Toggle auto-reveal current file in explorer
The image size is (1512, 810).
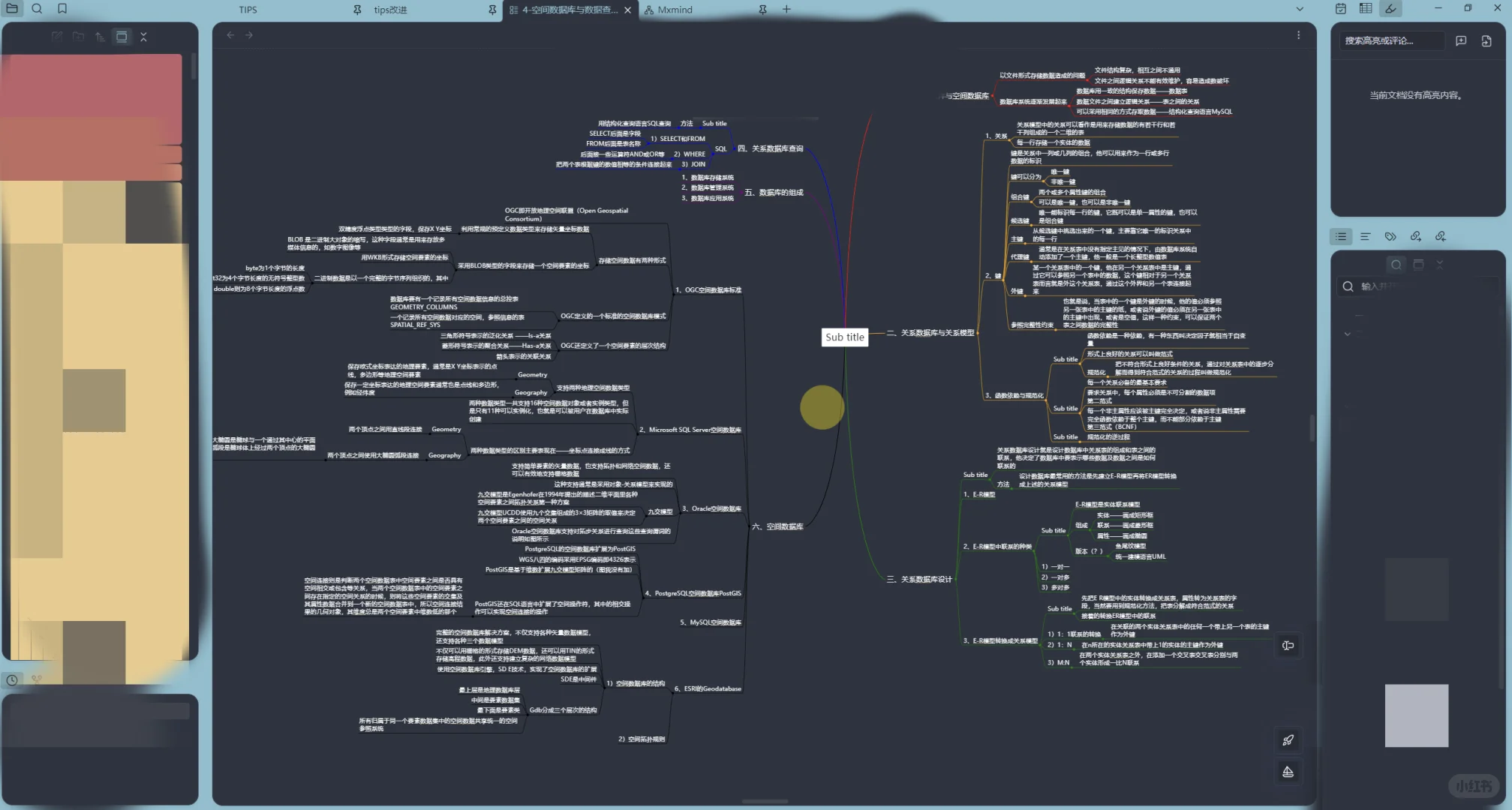pyautogui.click(x=122, y=36)
